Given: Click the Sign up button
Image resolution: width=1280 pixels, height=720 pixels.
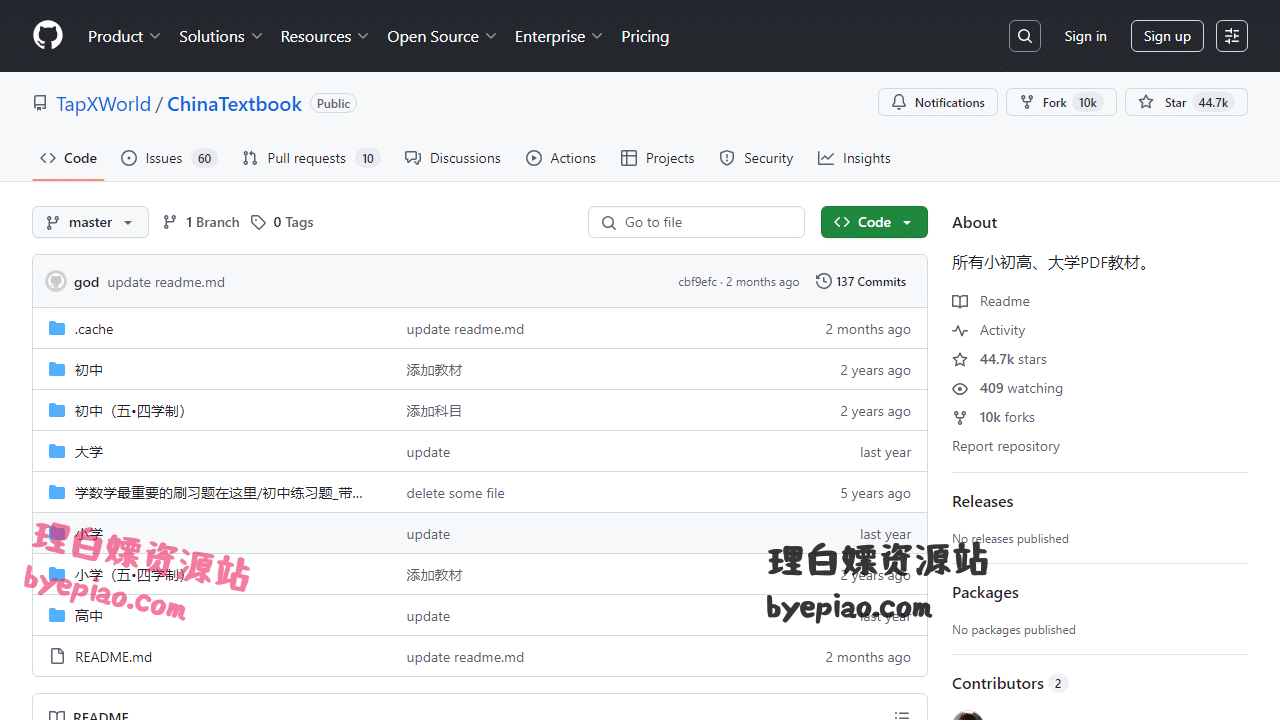Looking at the screenshot, I should tap(1167, 36).
